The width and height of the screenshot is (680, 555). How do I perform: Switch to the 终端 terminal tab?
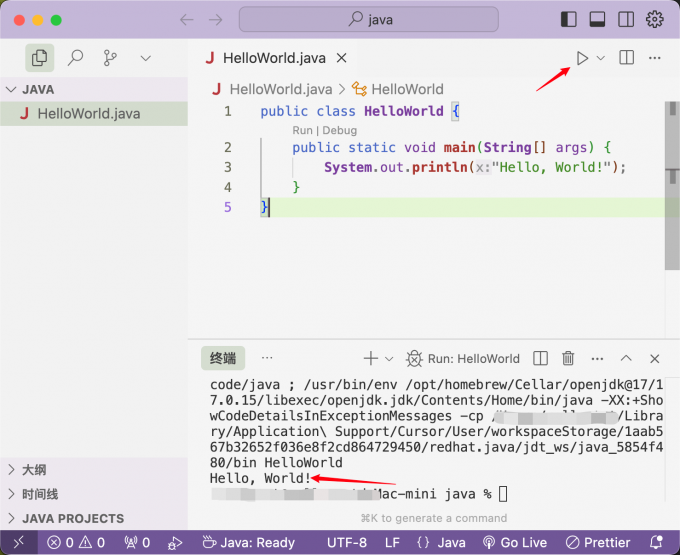[x=223, y=358]
